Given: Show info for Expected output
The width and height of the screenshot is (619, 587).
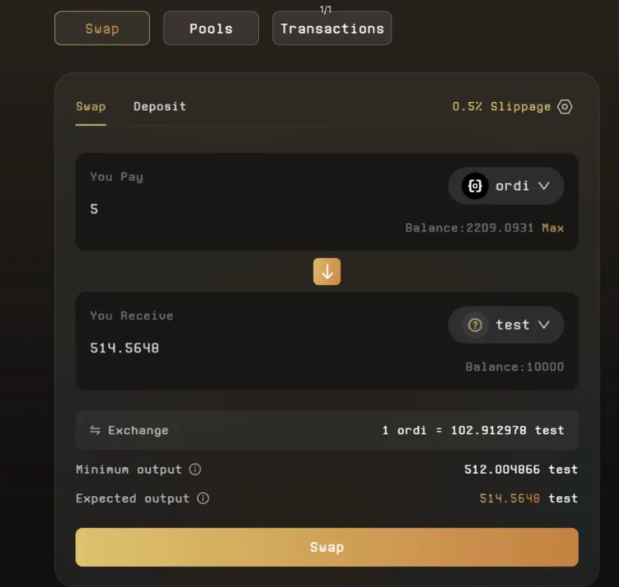Looking at the screenshot, I should (x=203, y=498).
